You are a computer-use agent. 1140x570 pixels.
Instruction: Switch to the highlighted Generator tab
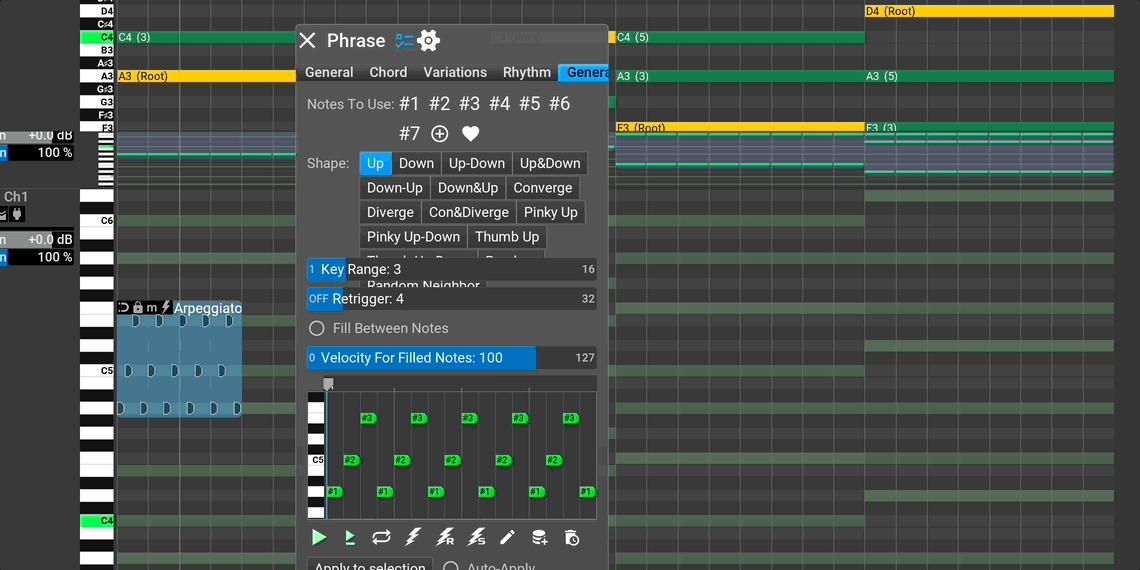(584, 73)
